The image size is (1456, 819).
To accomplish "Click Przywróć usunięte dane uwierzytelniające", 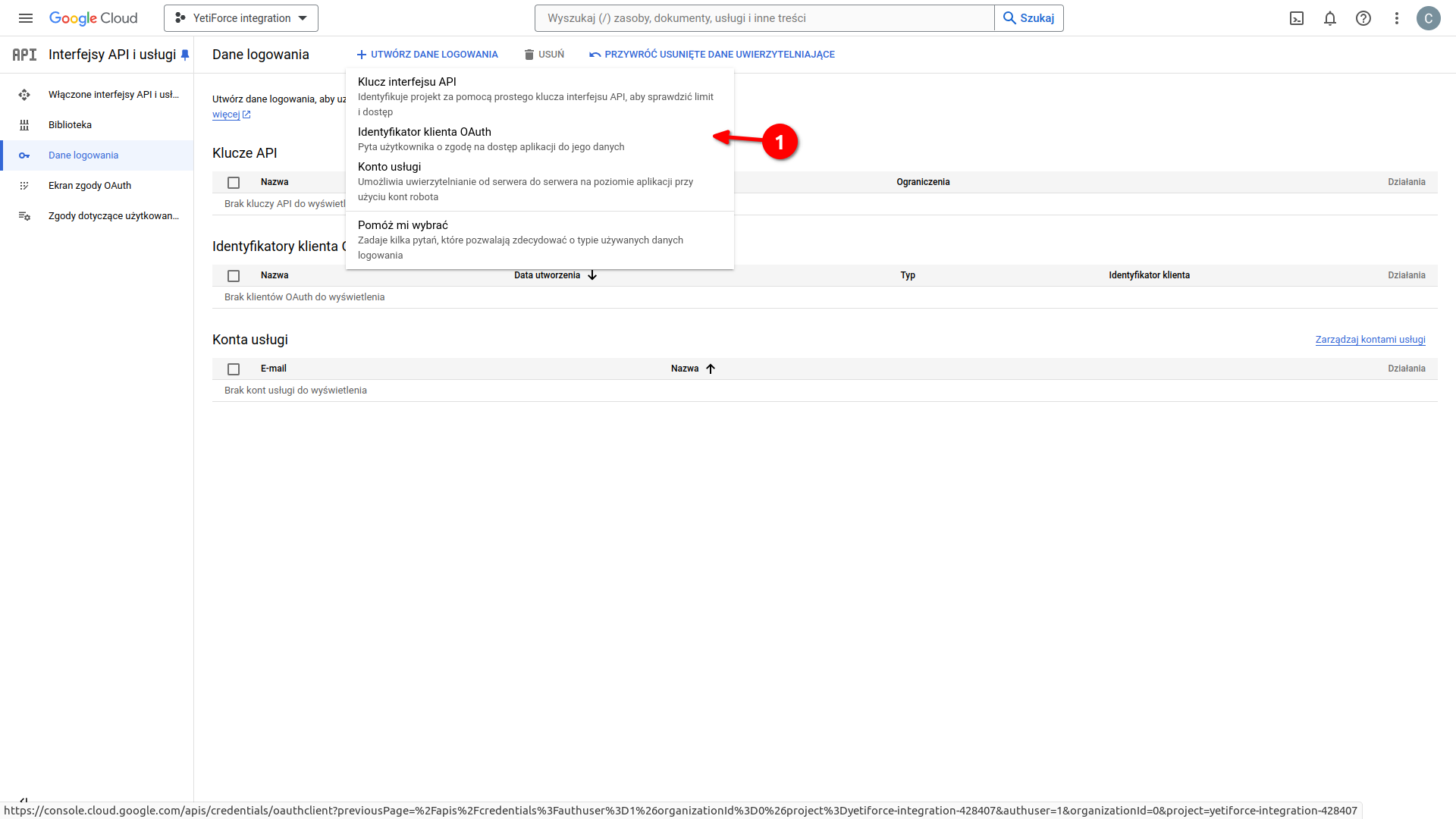I will [712, 55].
